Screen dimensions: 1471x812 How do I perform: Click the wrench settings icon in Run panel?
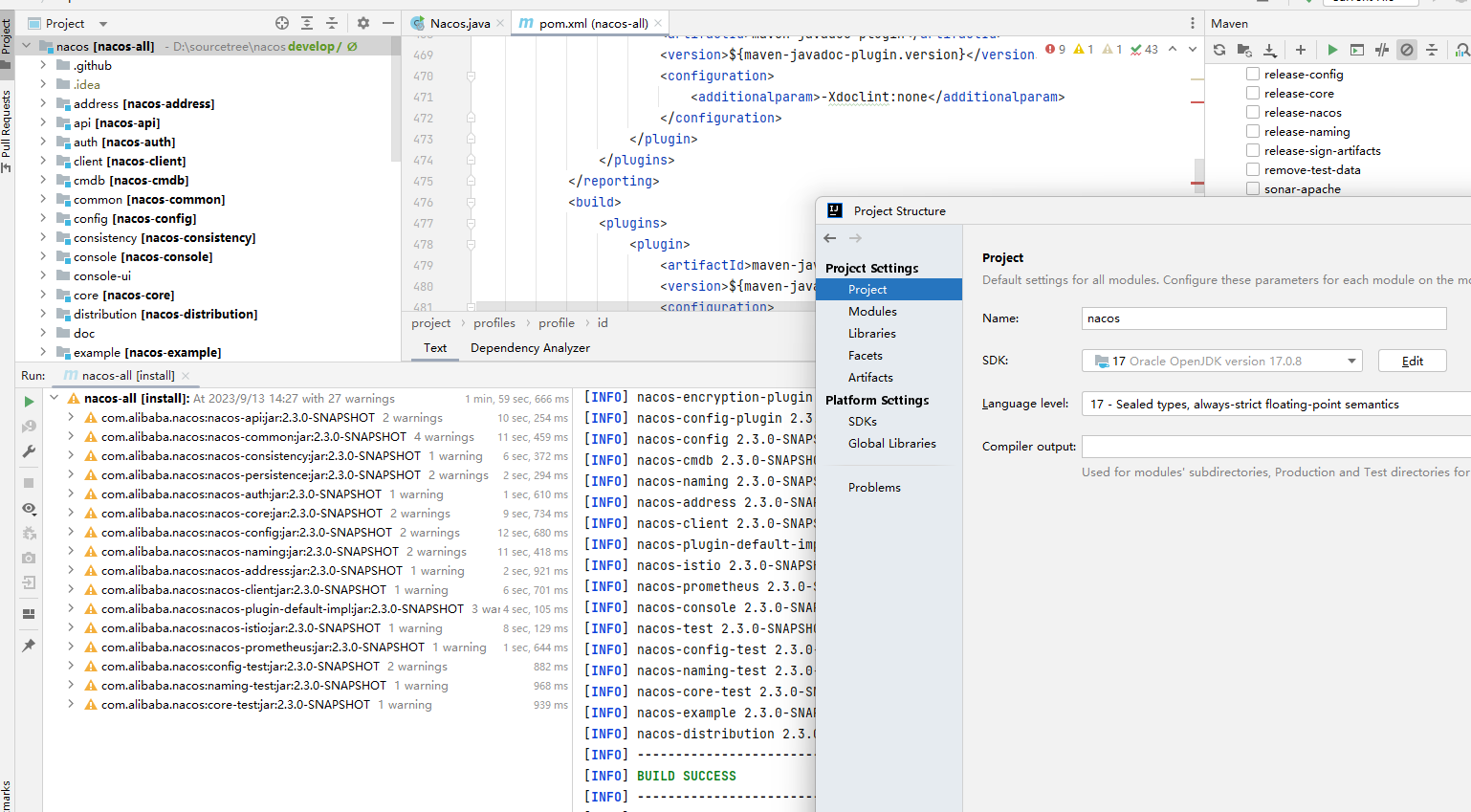click(29, 451)
